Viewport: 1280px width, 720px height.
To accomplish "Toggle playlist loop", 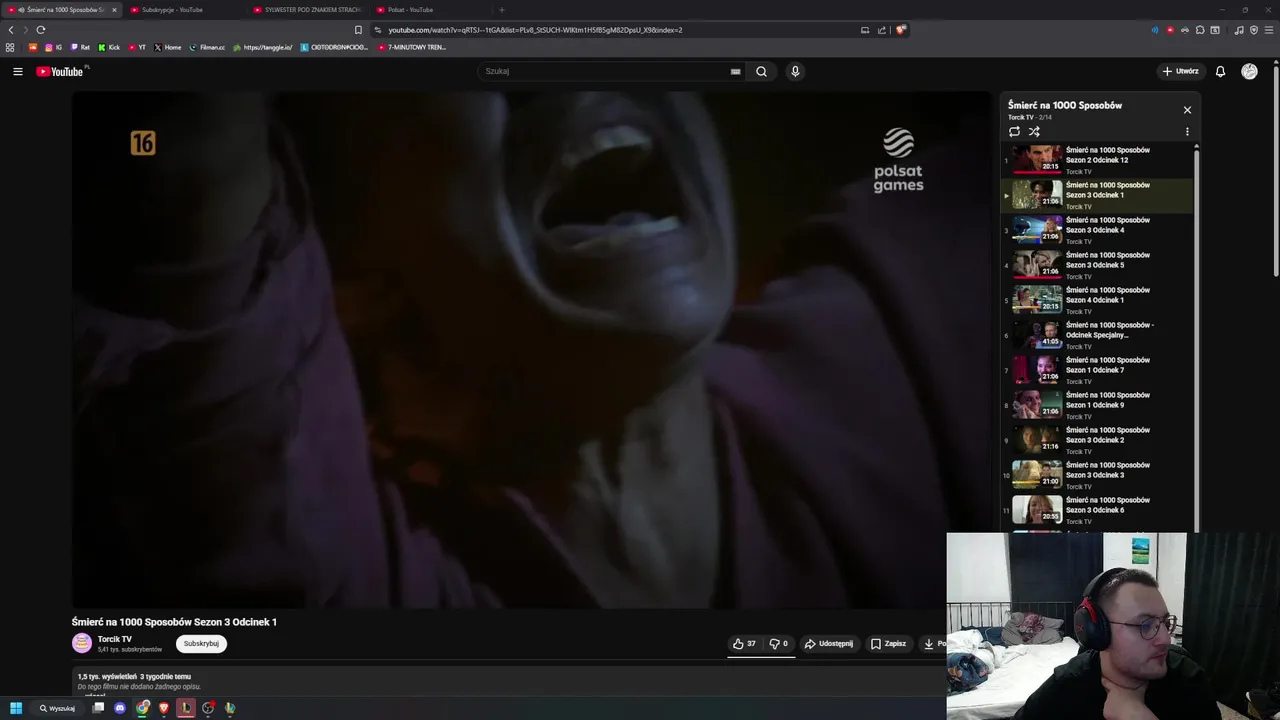I will (1014, 131).
